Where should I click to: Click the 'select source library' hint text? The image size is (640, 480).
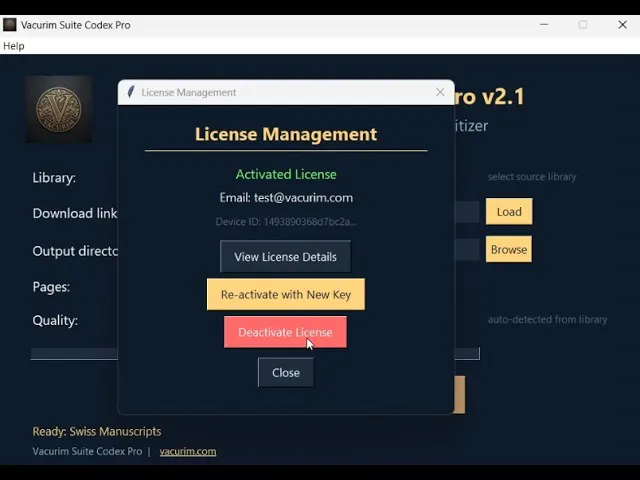[x=532, y=177]
